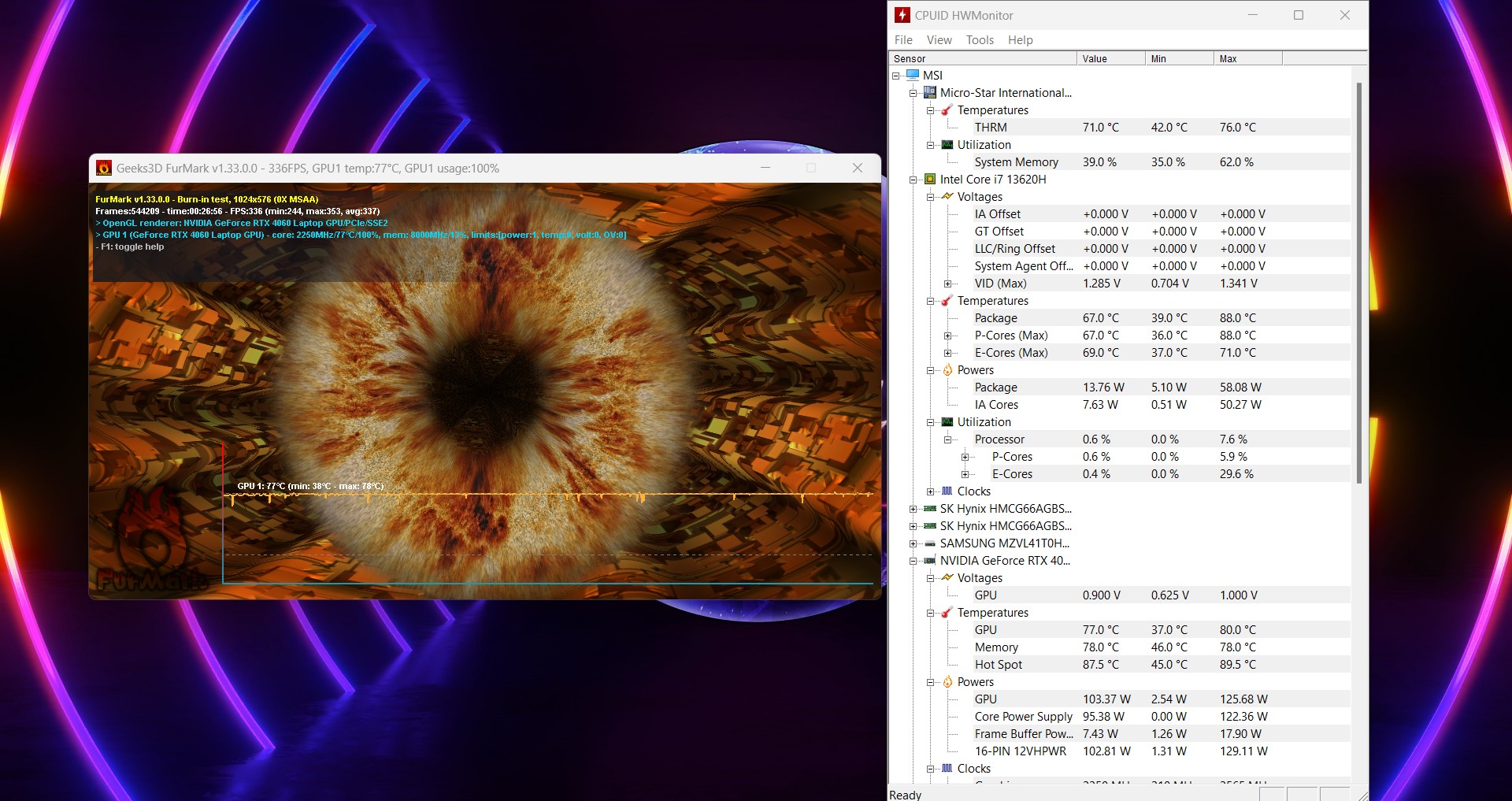
Task: Click the green Utilization graph icon
Action: click(x=946, y=145)
